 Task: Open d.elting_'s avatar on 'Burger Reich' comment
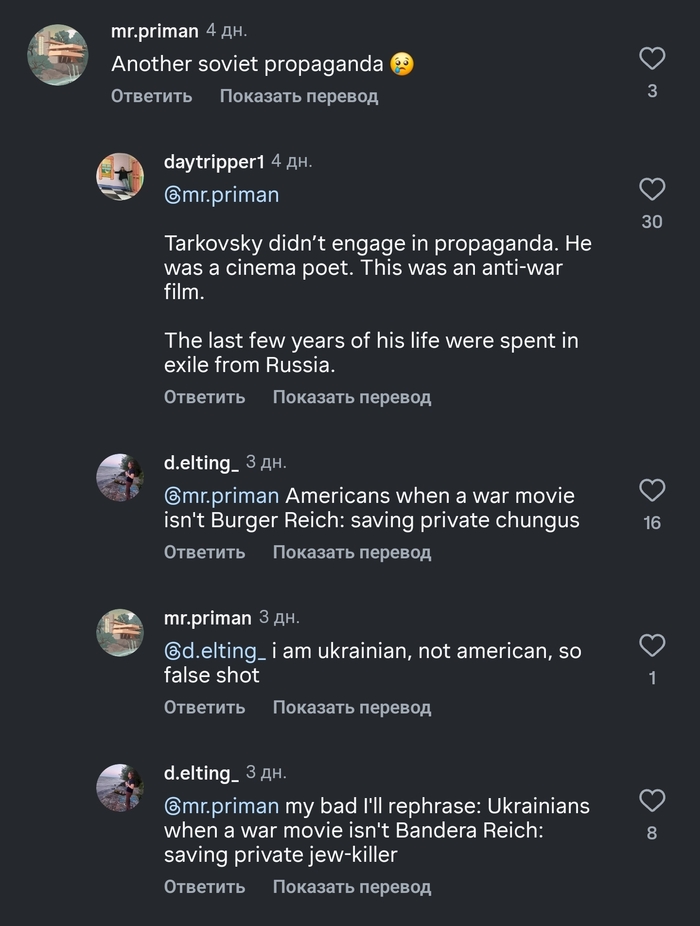(120, 478)
